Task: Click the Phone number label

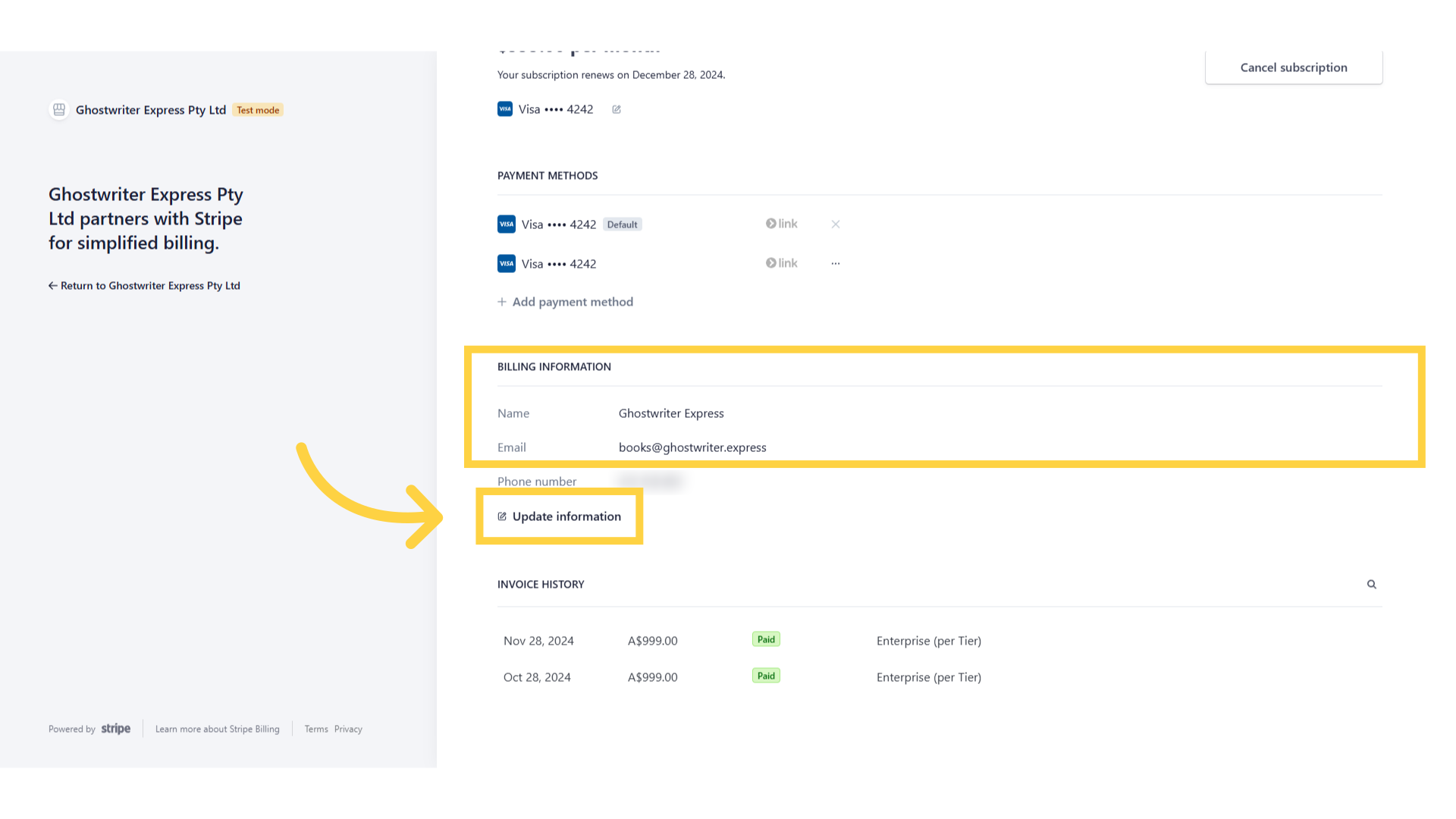Action: tap(537, 482)
